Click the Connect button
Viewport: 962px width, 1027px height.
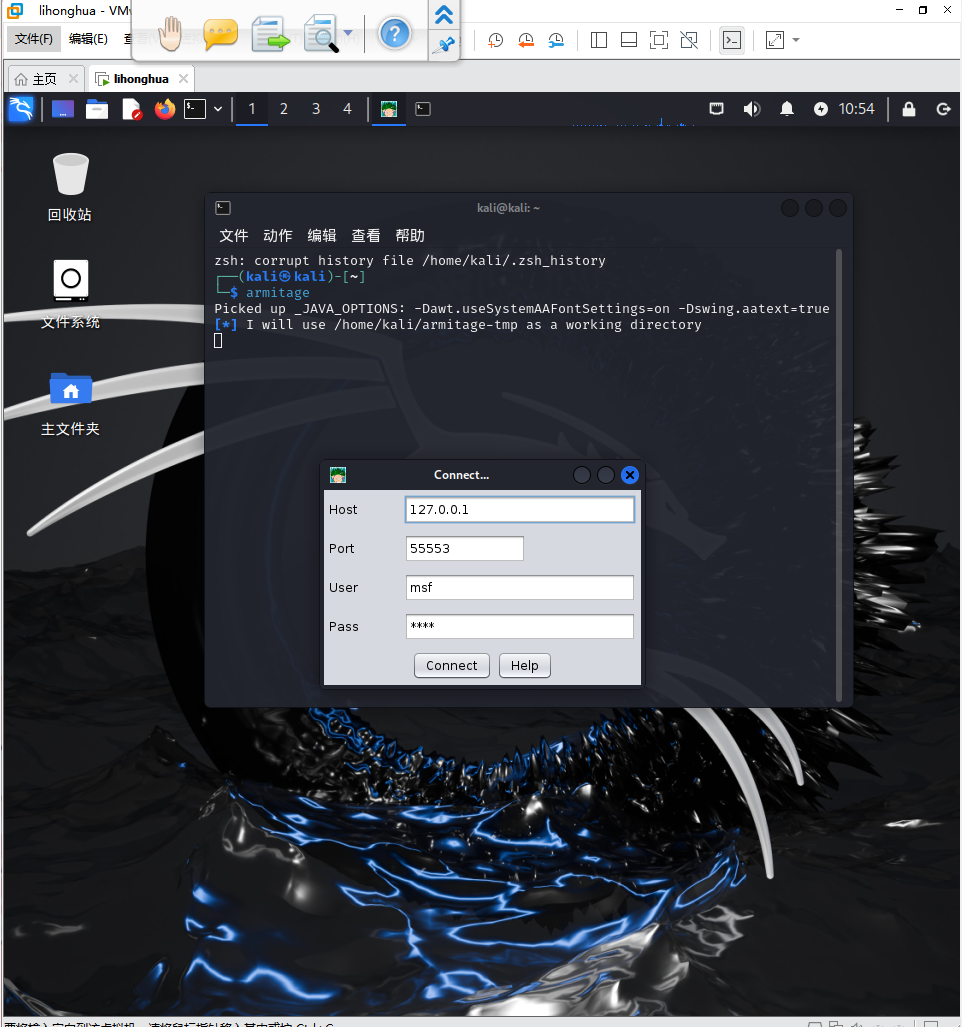point(452,665)
